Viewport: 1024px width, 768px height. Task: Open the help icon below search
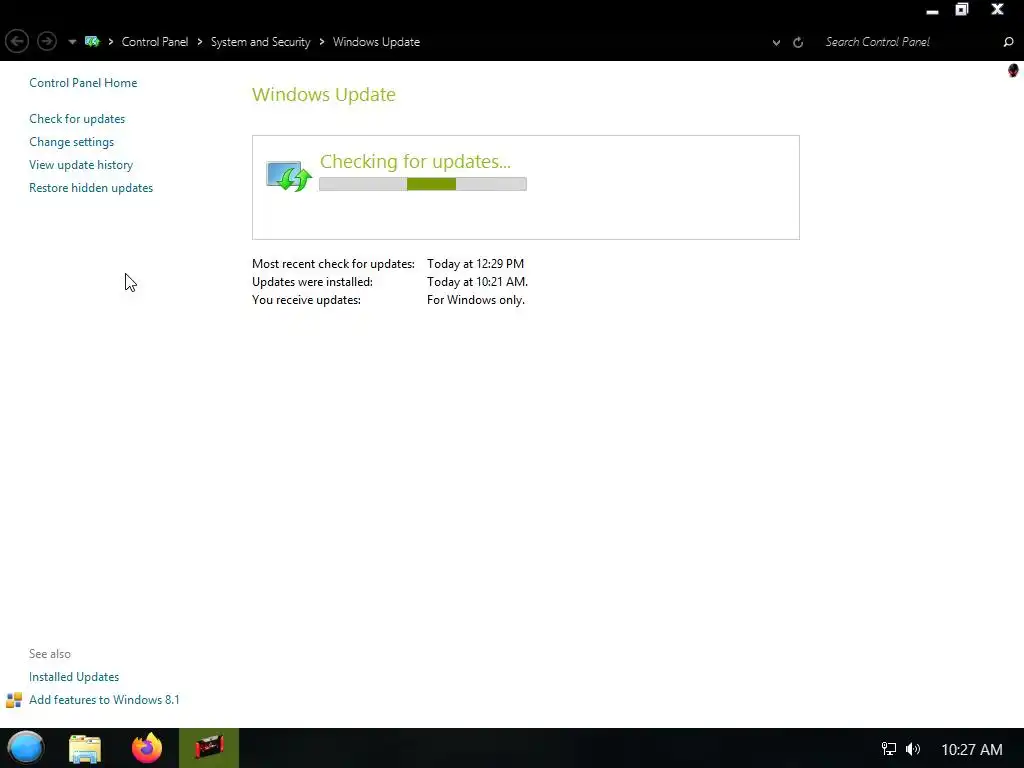click(x=1013, y=71)
